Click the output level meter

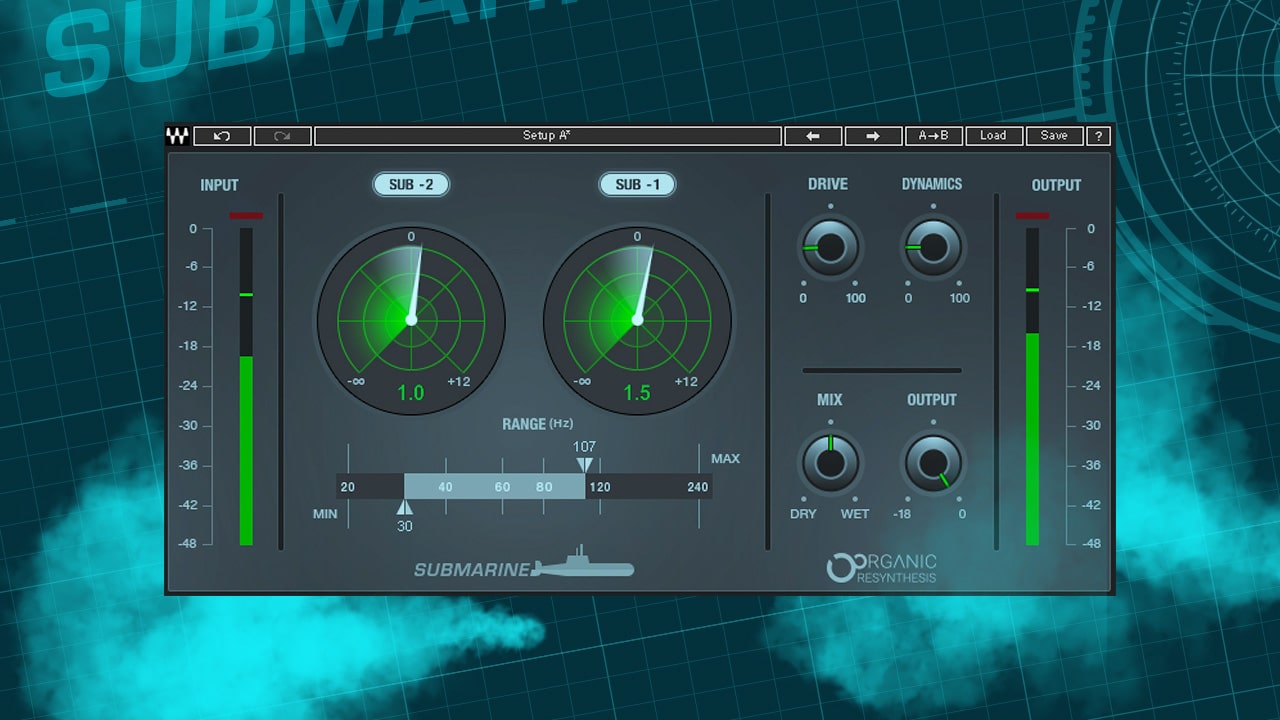coord(1032,386)
